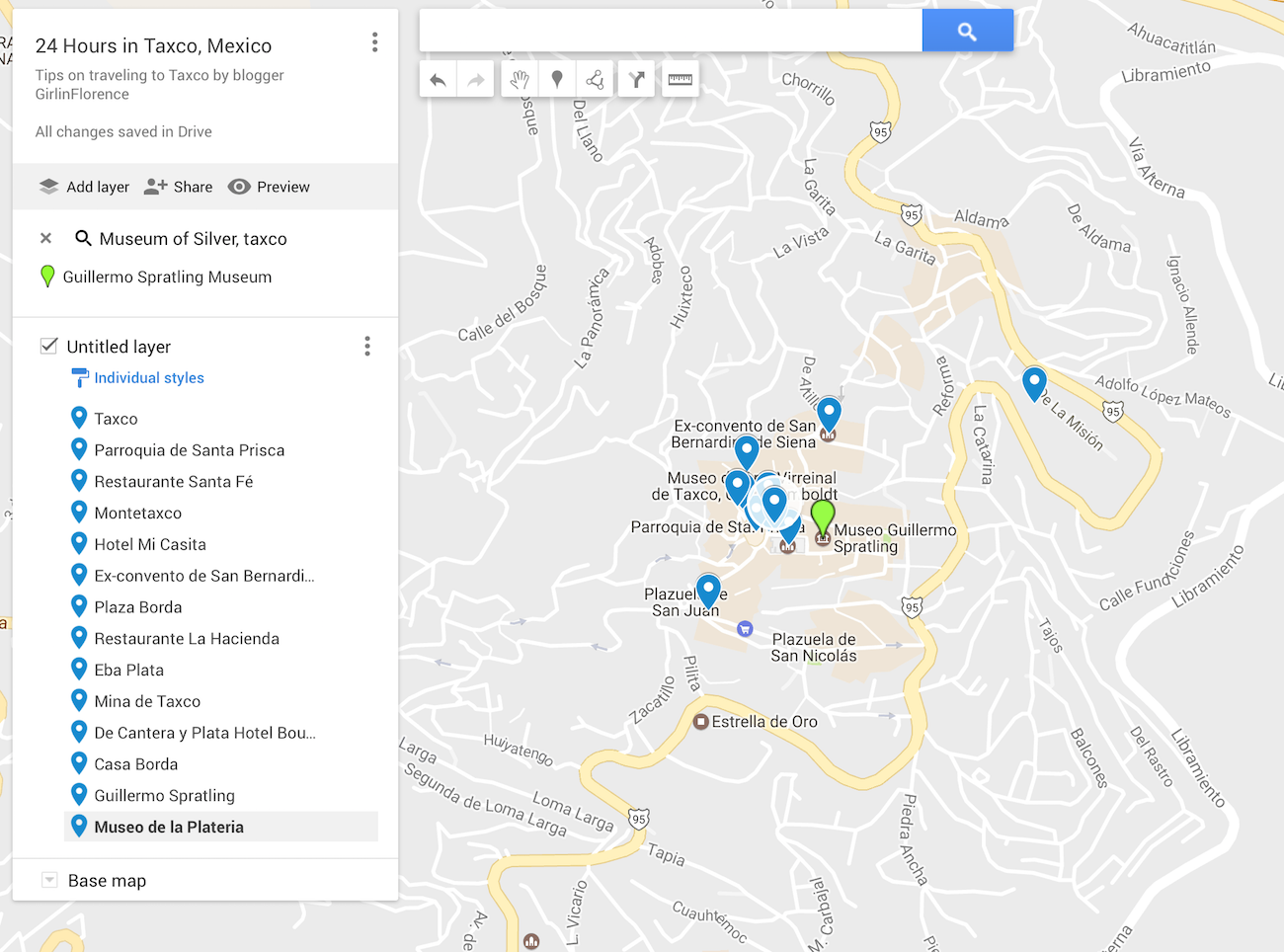
Task: Select Guillermo Spratling Museum search result
Action: 167,278
